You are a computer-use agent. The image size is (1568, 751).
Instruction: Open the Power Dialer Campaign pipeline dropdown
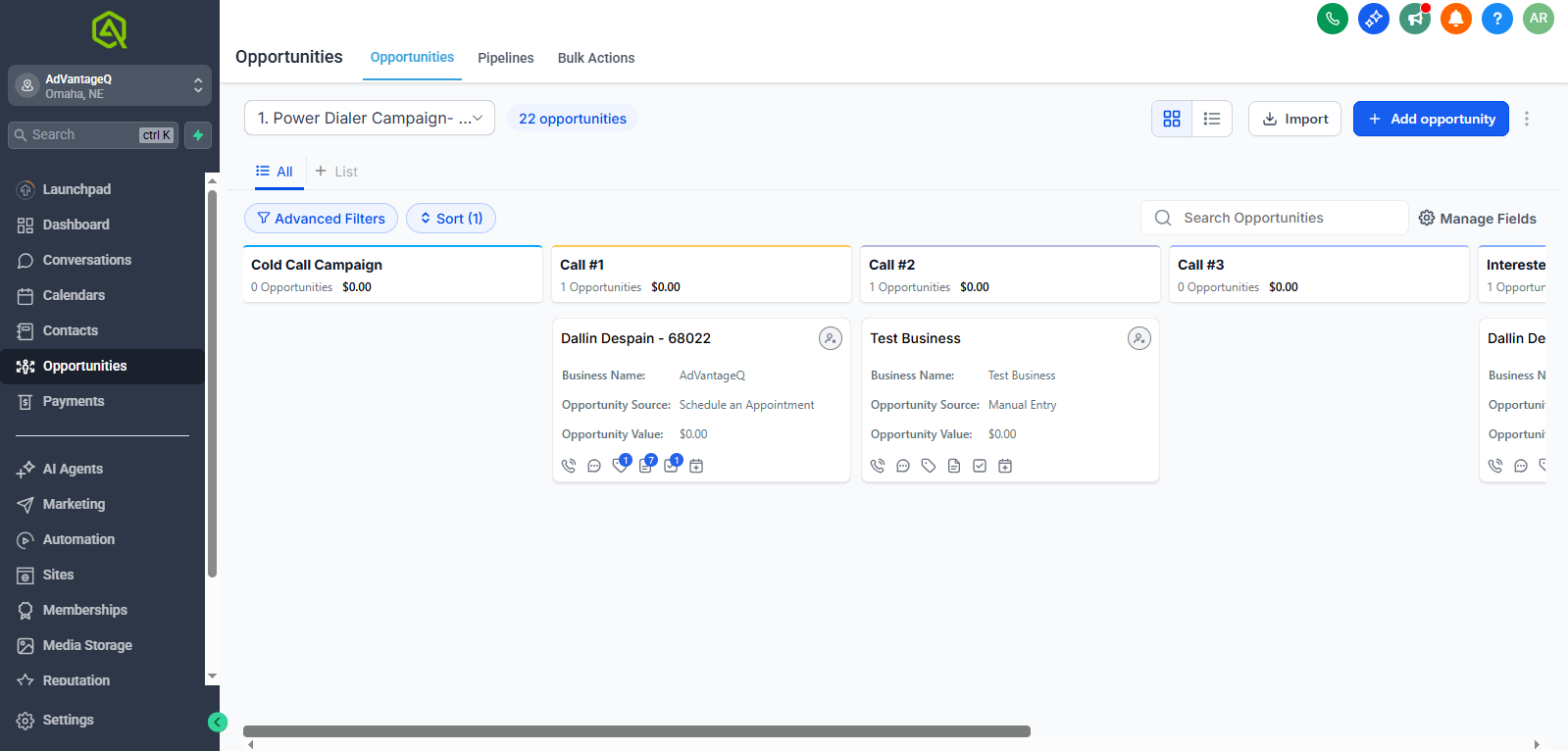(369, 119)
